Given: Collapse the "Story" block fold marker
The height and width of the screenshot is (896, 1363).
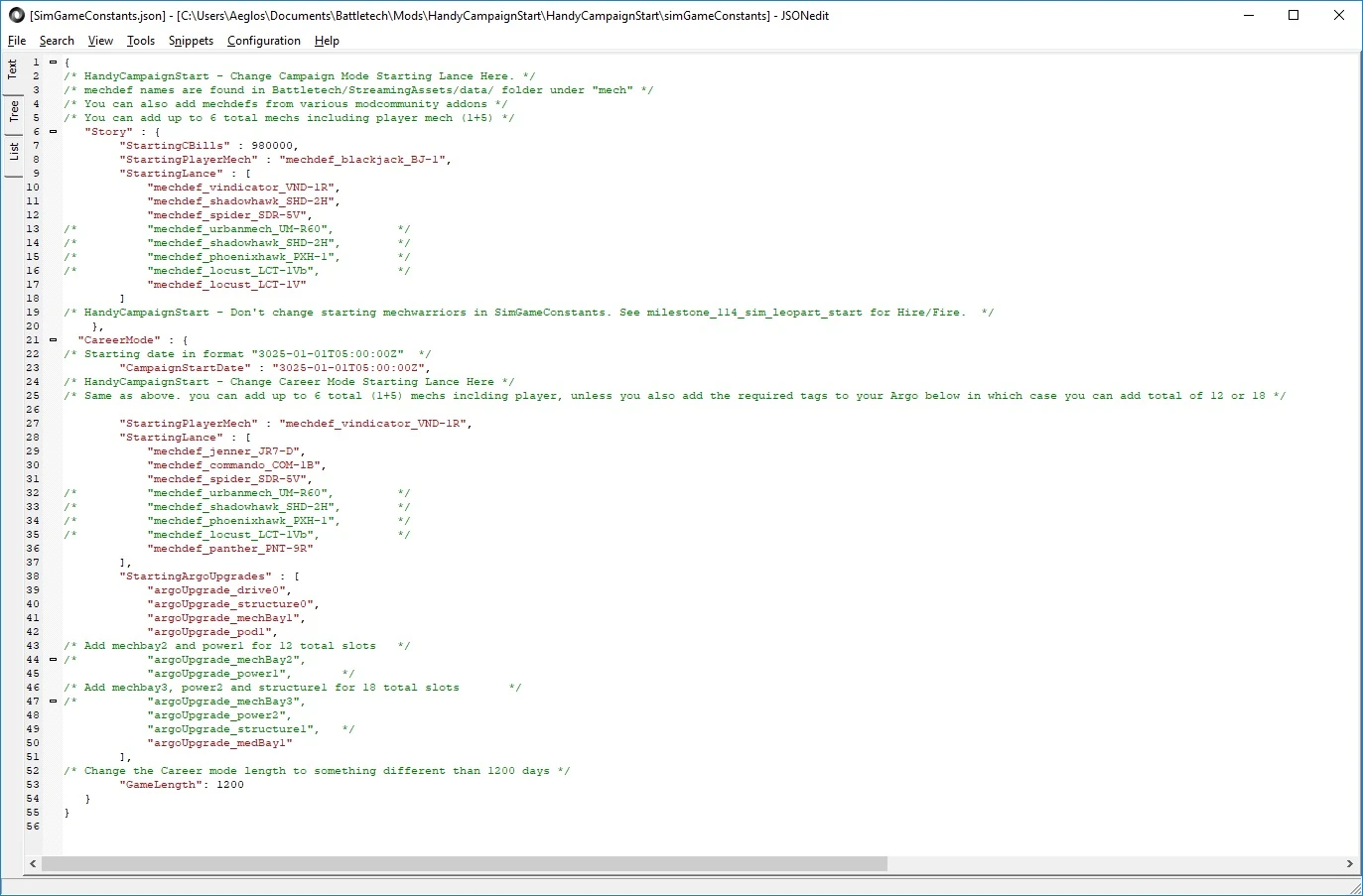Looking at the screenshot, I should [x=53, y=131].
